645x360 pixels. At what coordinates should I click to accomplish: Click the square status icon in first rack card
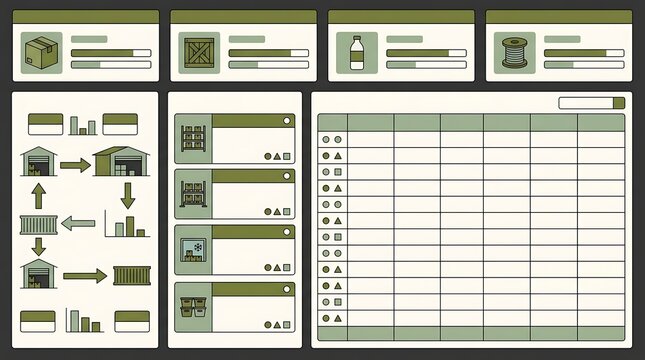tap(287, 156)
